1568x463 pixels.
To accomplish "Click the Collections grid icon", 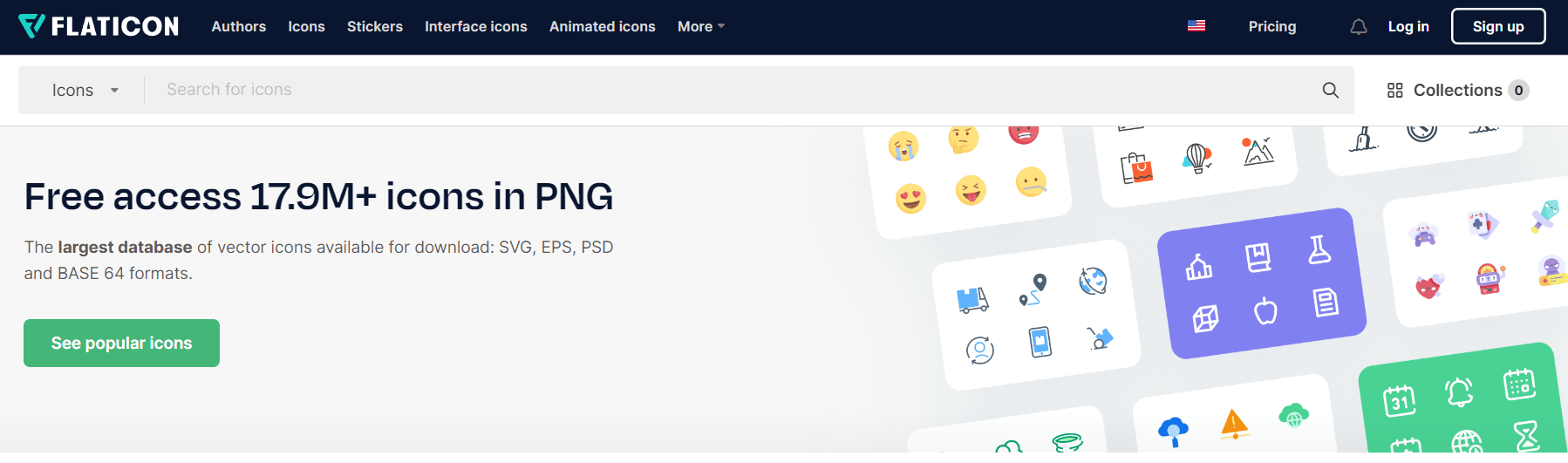I will point(1394,90).
